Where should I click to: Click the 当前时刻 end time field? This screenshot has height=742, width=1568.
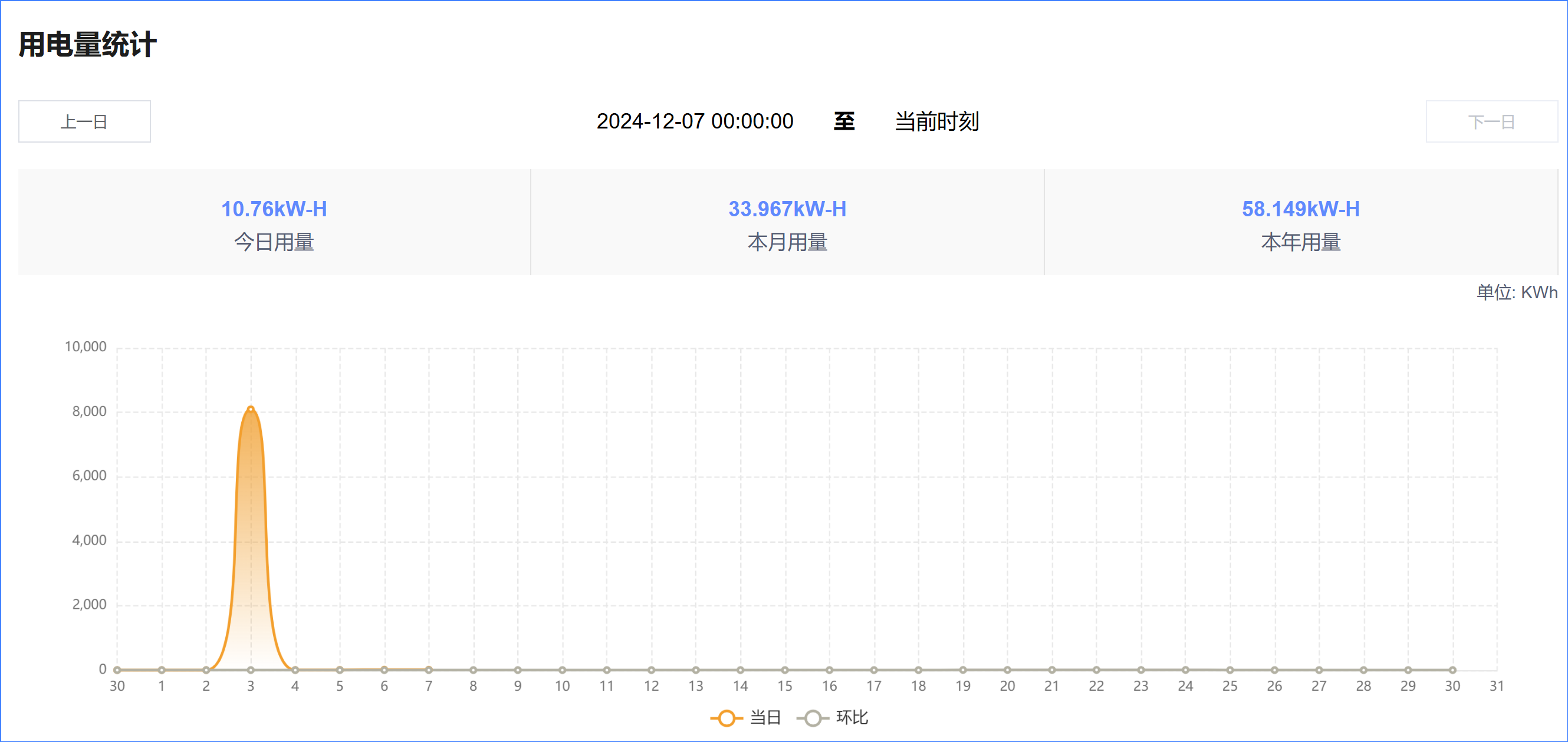936,121
